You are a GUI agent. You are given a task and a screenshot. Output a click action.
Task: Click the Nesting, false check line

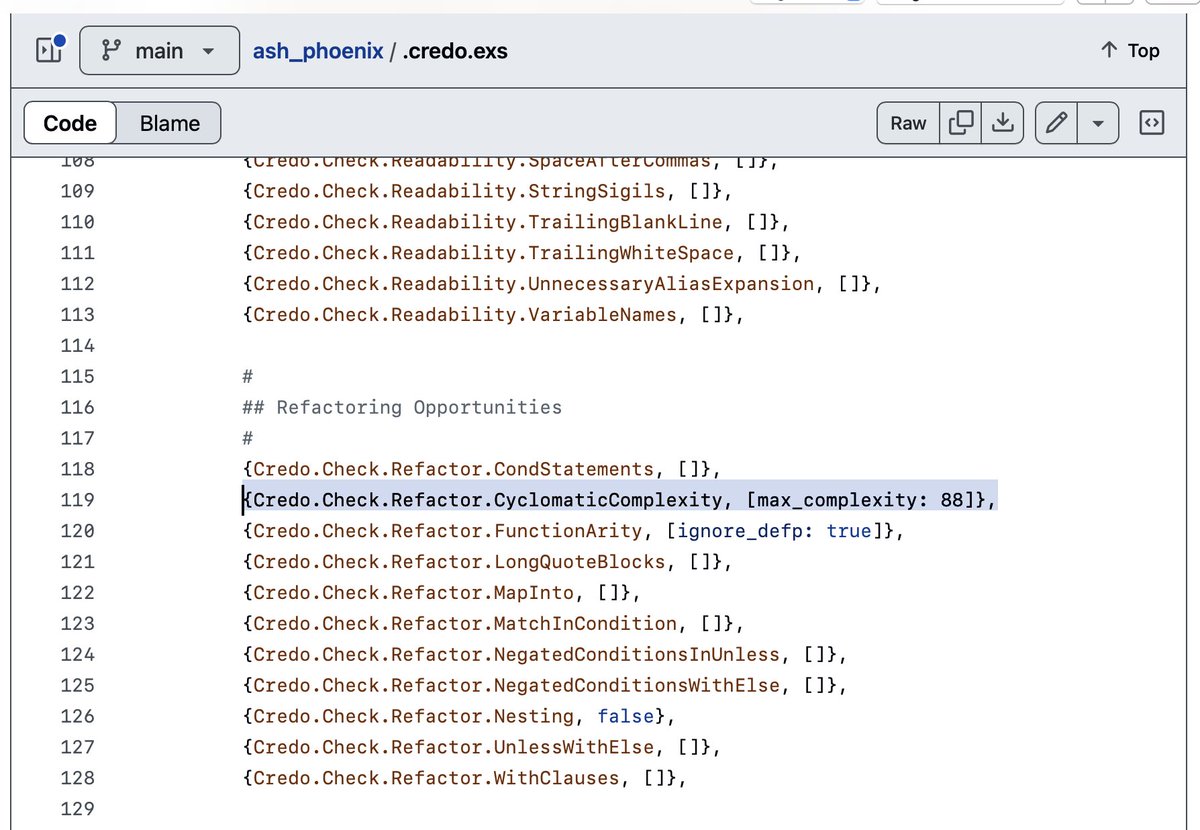460,715
